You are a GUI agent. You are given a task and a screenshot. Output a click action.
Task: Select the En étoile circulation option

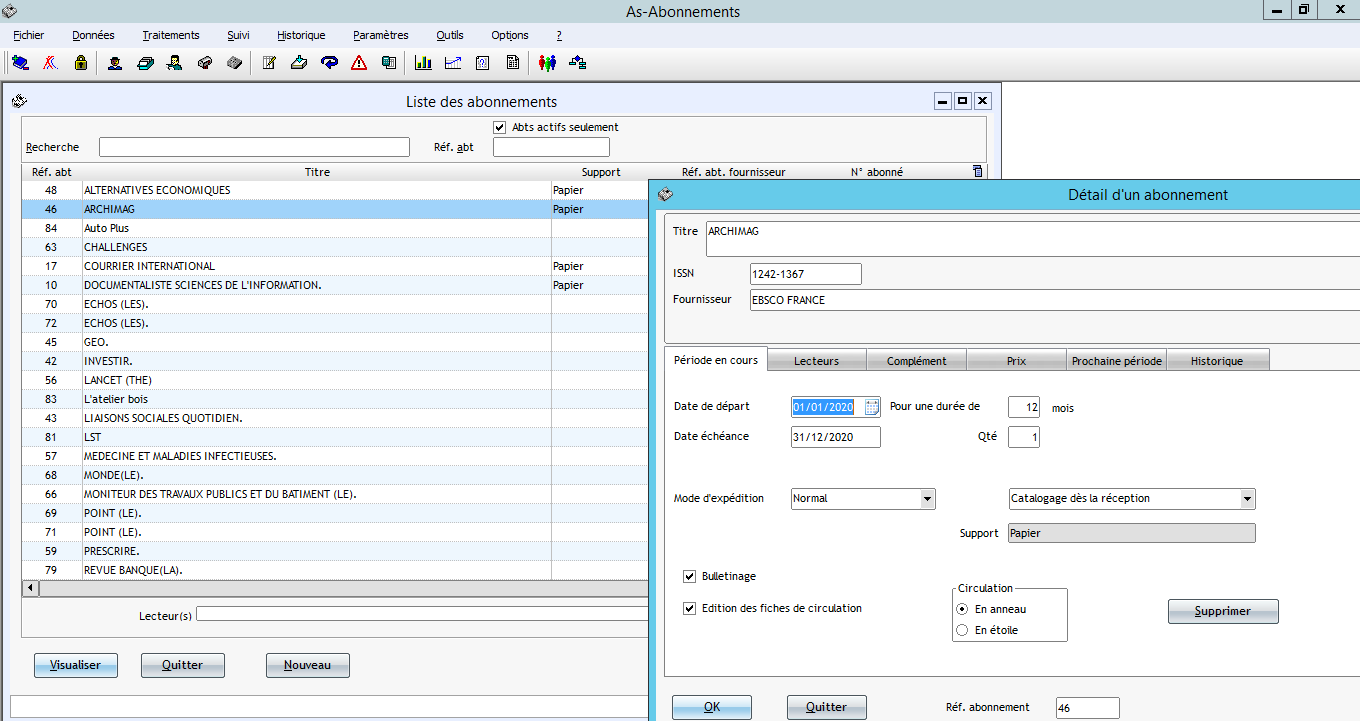pos(962,630)
